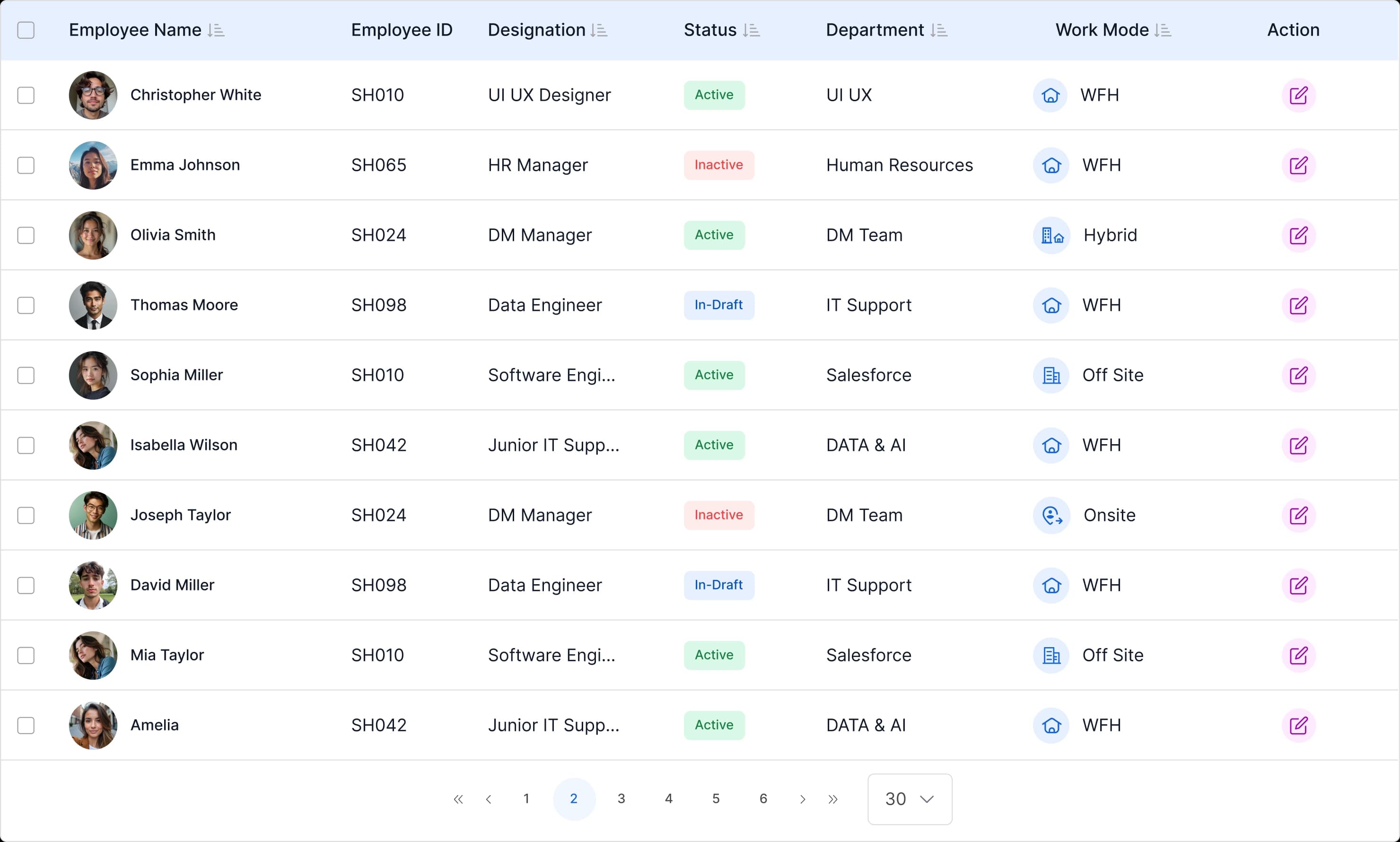Select Amelia's row checkbox
Image resolution: width=1400 pixels, height=842 pixels.
(x=26, y=725)
